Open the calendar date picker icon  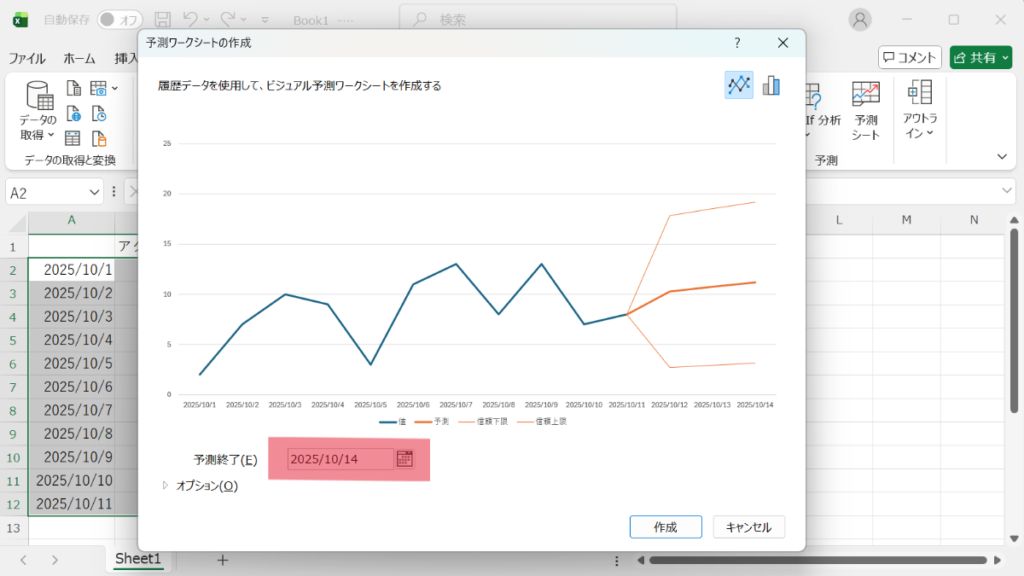[404, 459]
